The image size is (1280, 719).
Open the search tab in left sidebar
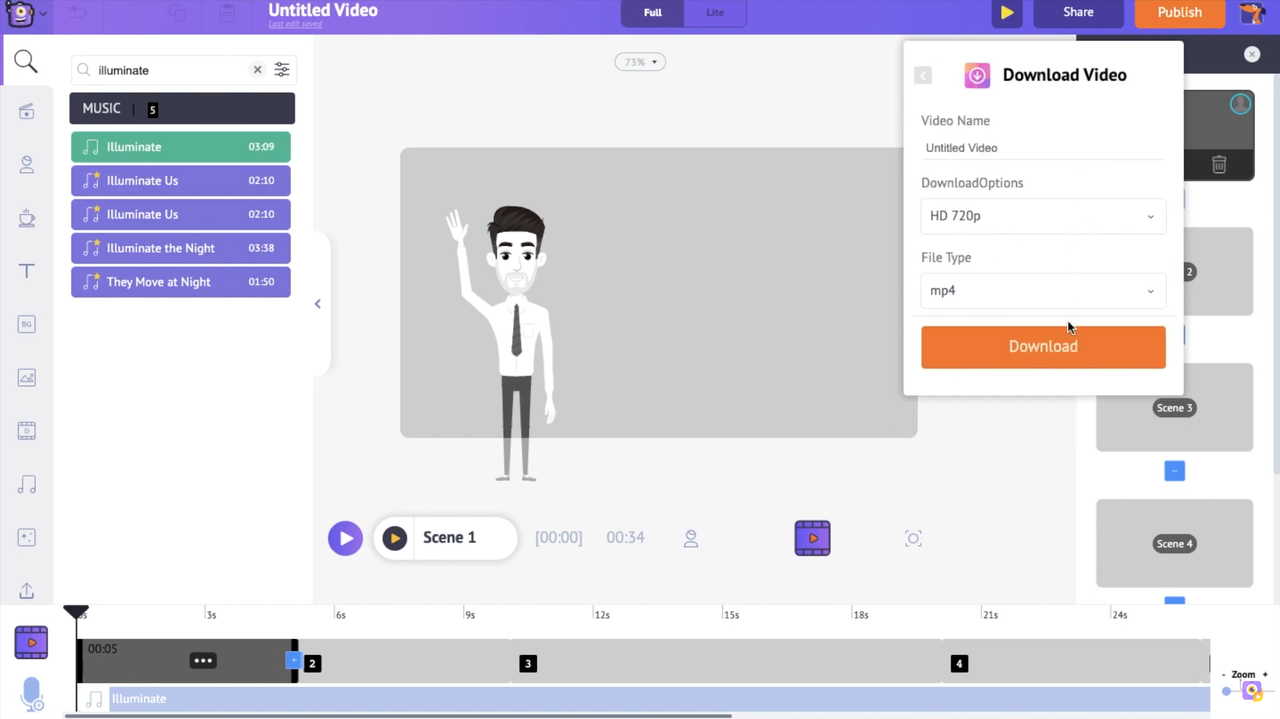tap(26, 62)
